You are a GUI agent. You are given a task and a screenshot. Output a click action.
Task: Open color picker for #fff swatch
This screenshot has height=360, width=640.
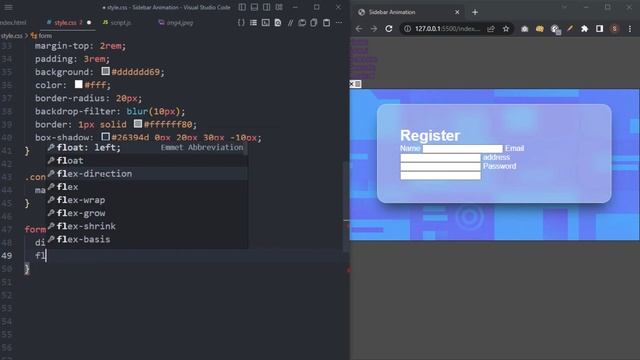(79, 84)
